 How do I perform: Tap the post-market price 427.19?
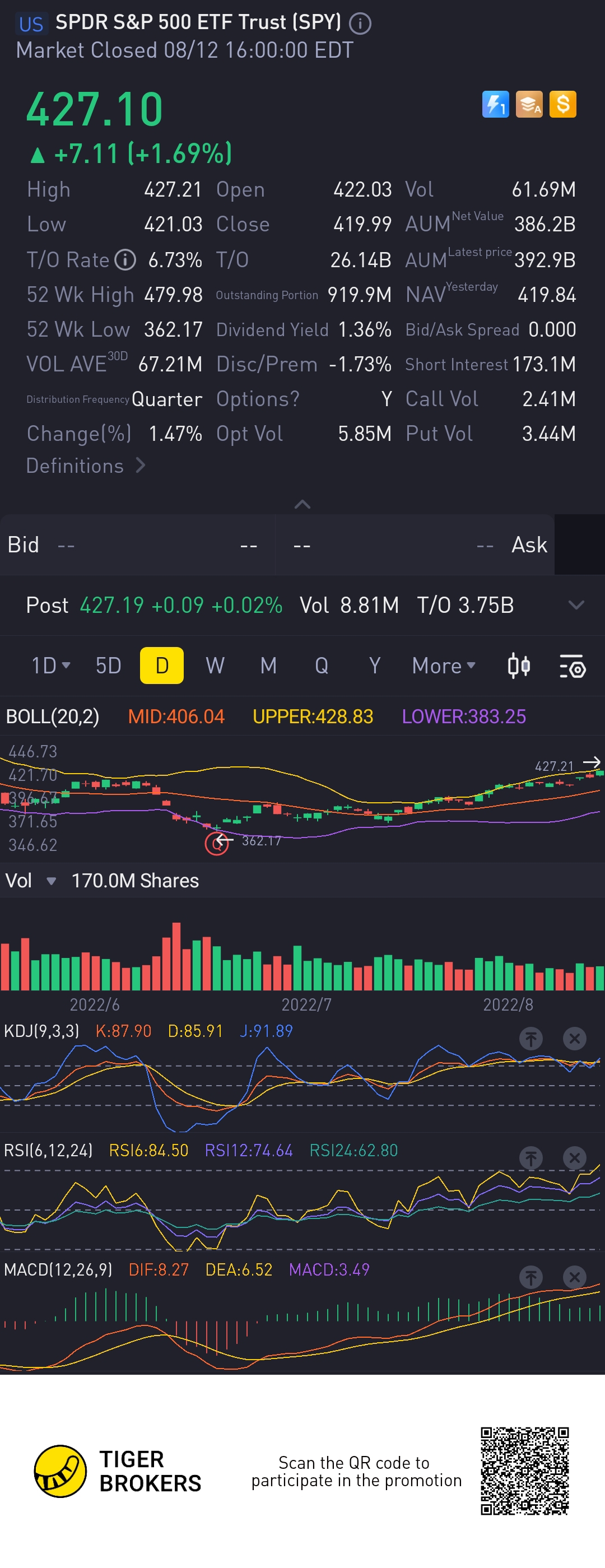(x=112, y=605)
